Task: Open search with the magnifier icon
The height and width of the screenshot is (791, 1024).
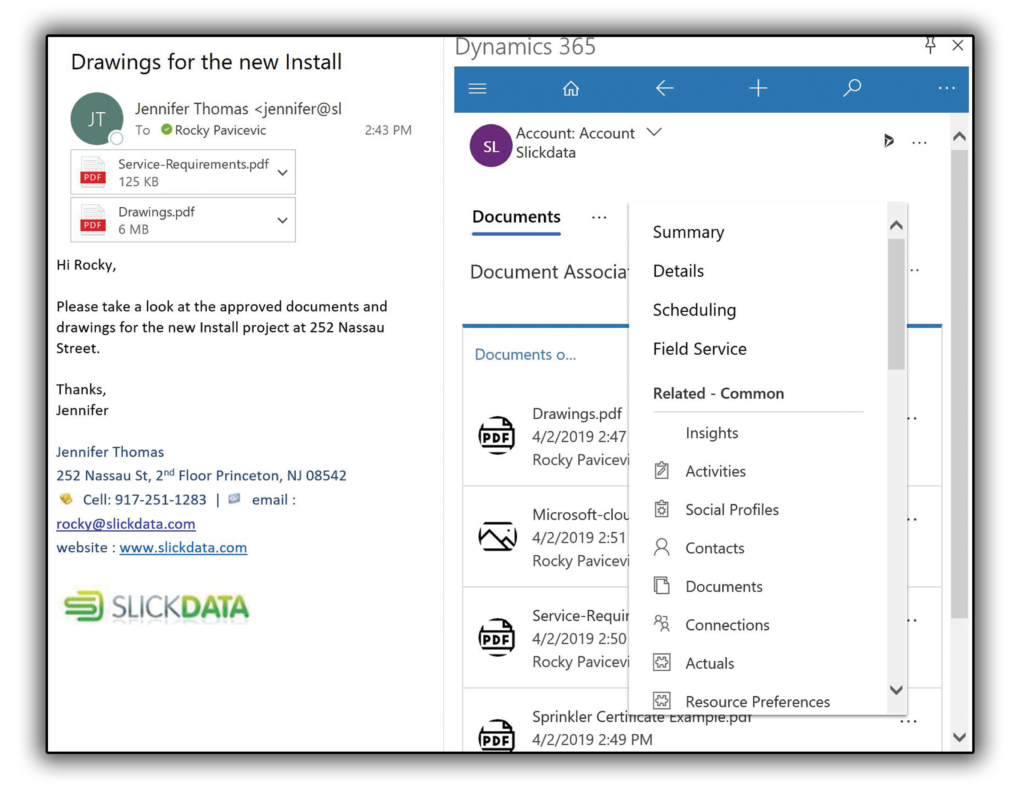Action: click(852, 88)
